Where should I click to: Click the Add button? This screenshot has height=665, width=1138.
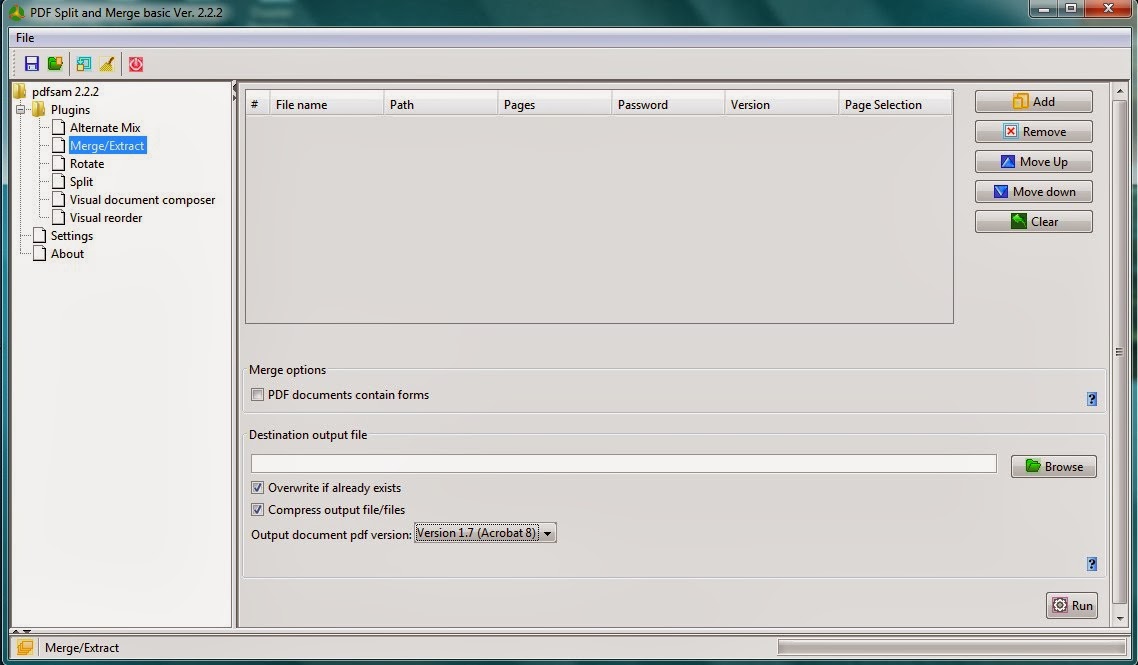pos(1033,102)
